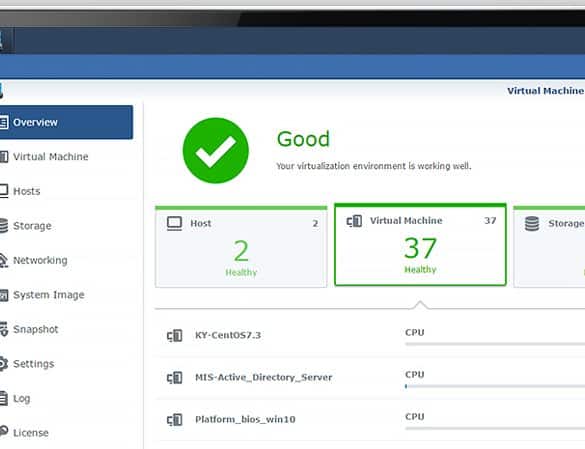Image resolution: width=585 pixels, height=449 pixels.
Task: Click the green Good status checkmark icon
Action: coord(216,150)
